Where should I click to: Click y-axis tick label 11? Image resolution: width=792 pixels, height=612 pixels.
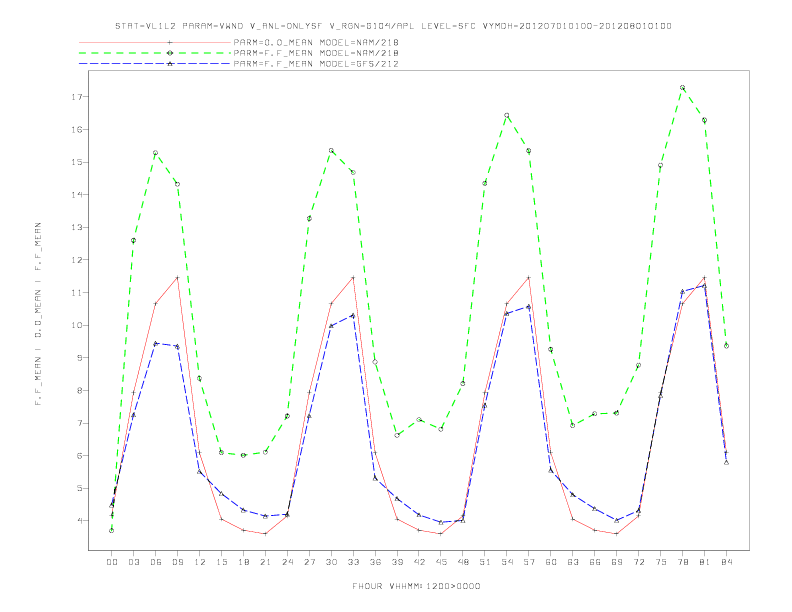click(76, 293)
